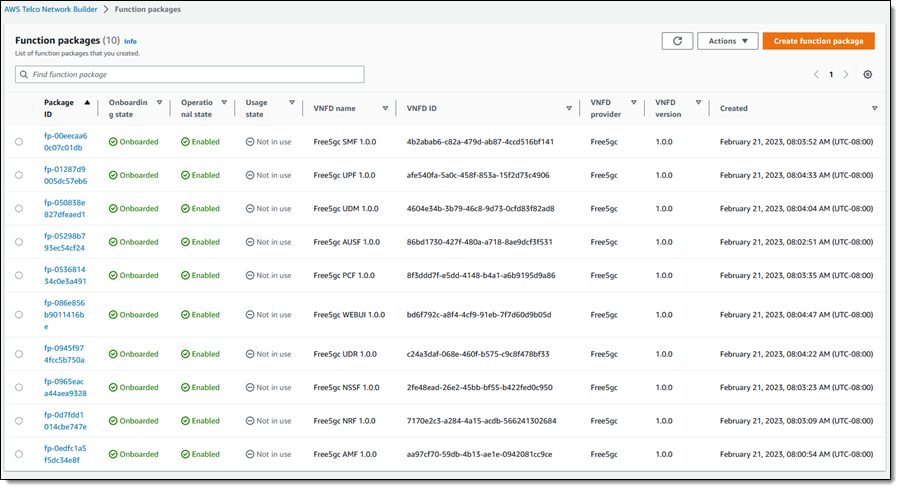Click Free5gc PCF 1.0.0 cell
This screenshot has height=490, width=901.
[344, 275]
